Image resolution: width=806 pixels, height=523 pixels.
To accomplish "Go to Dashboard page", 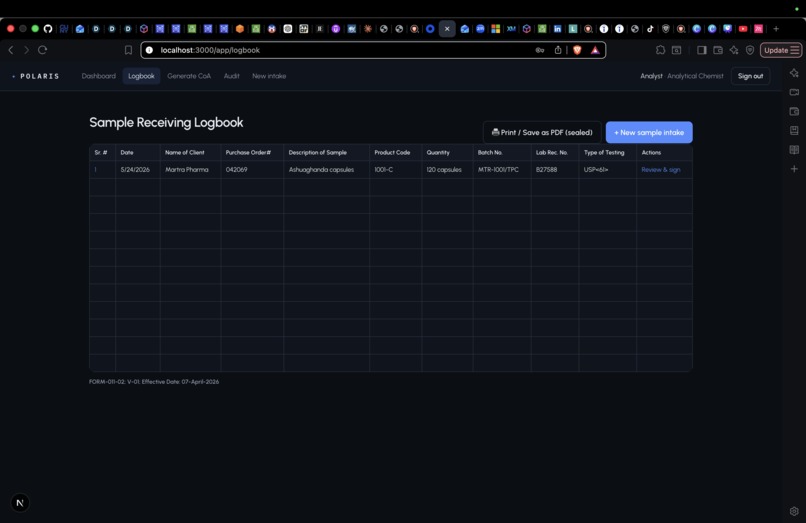I will click(x=99, y=76).
